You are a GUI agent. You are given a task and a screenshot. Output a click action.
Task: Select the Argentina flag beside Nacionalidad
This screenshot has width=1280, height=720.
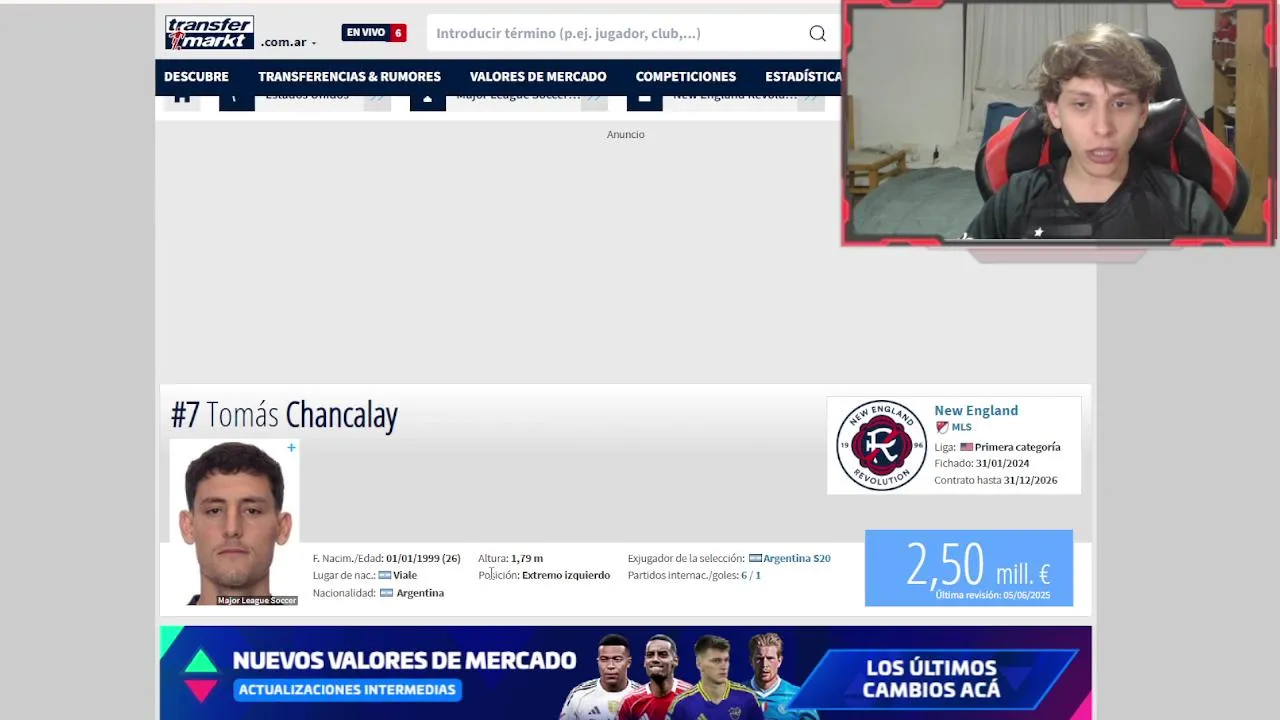click(386, 593)
